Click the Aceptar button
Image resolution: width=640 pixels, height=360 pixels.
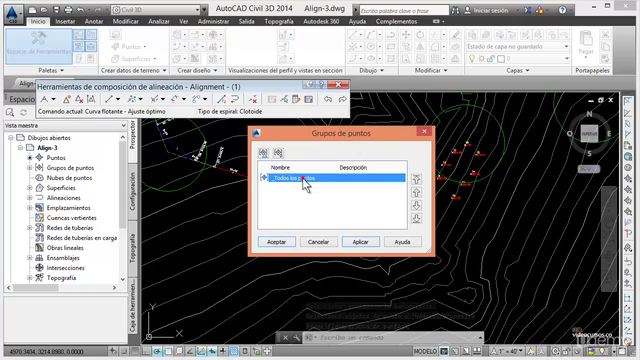click(276, 242)
